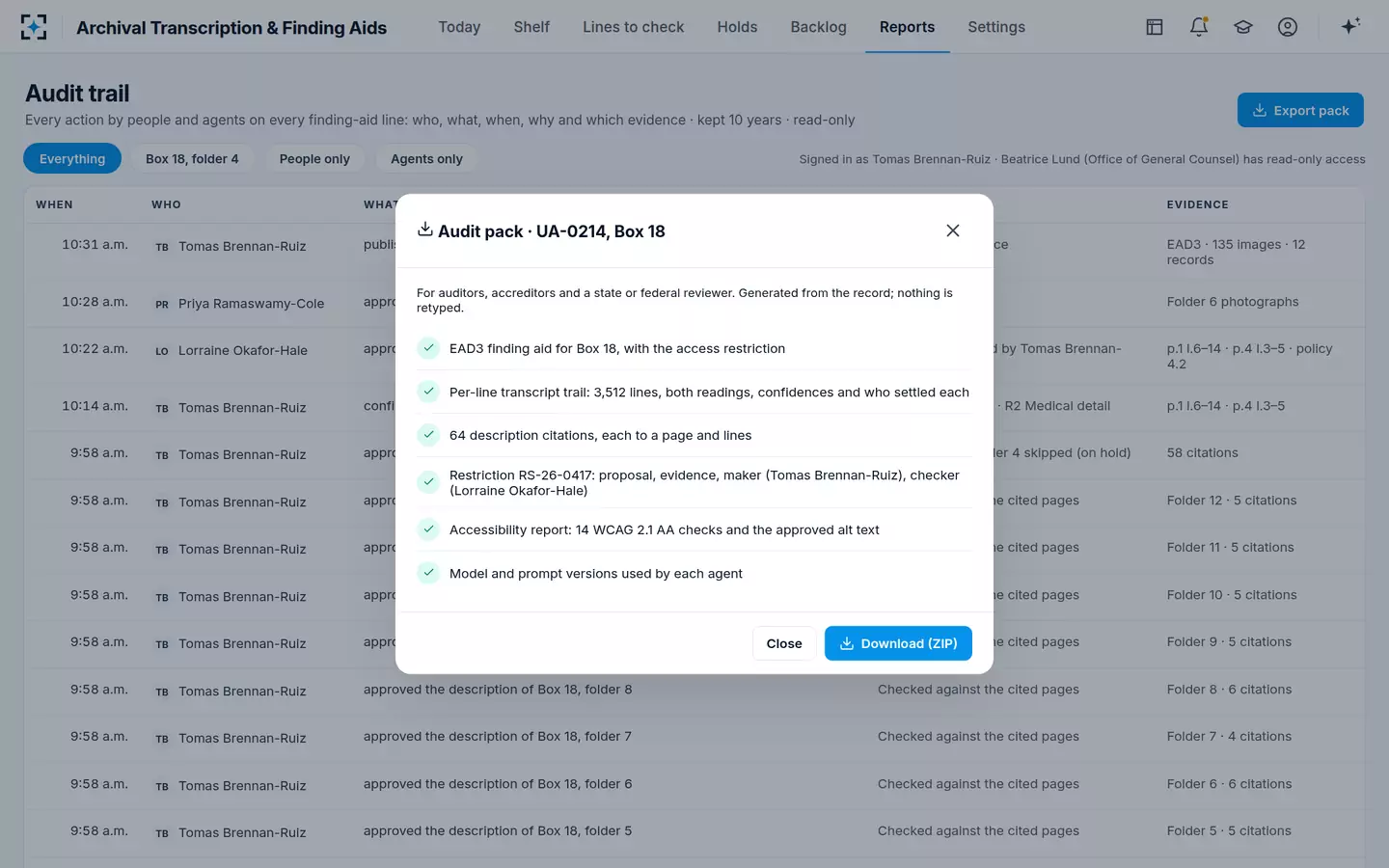Filter by Box 18, folder 4
Viewport: 1389px width, 868px height.
point(192,158)
